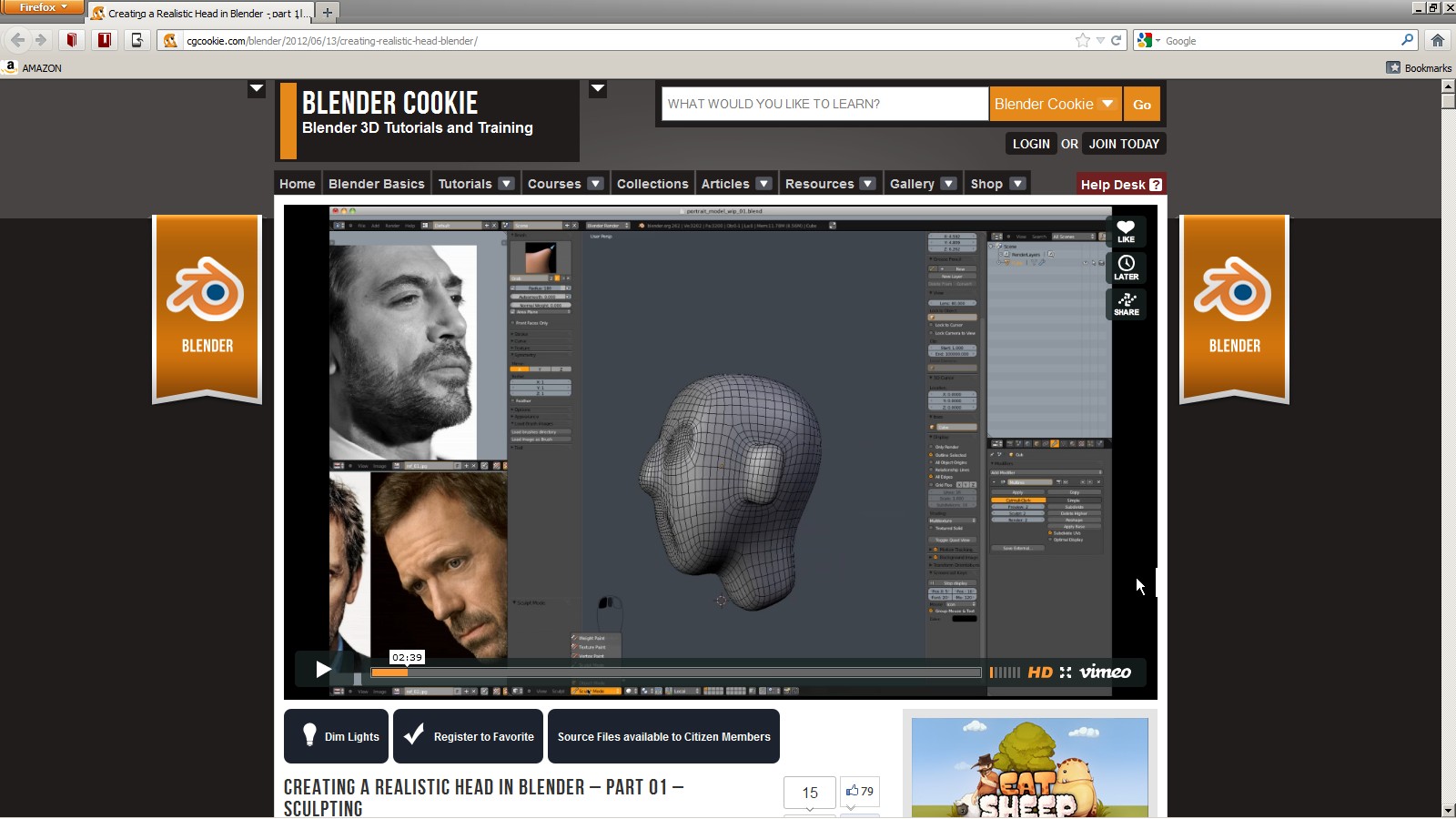
Task: Click the Google search magnifier icon
Action: pos(1407,40)
